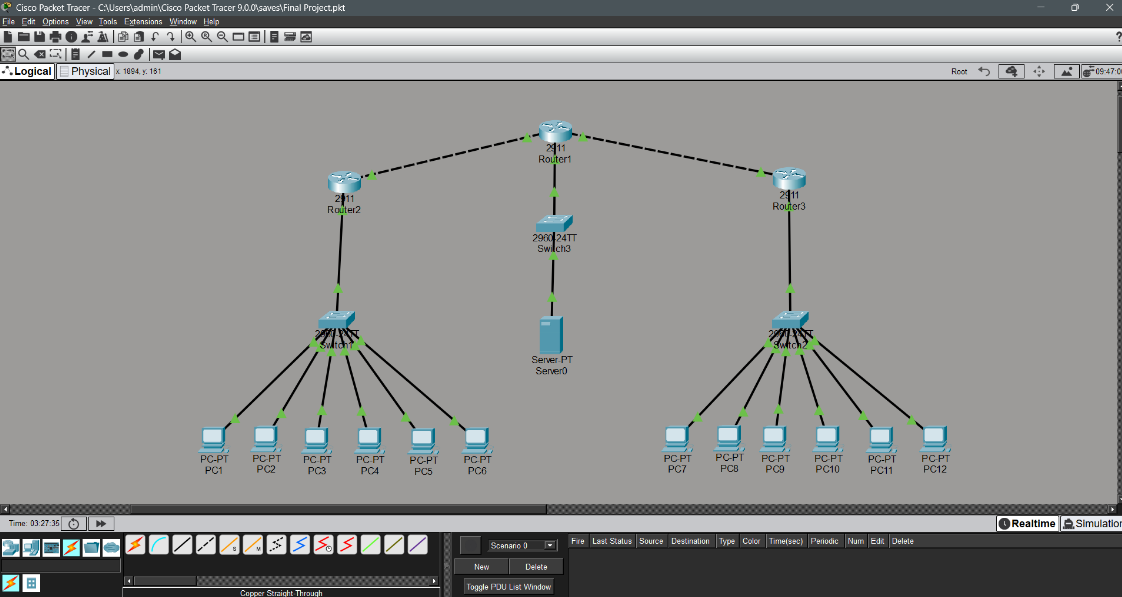Zoom in on the workspace
Screen dimensions: 1122x597
click(191, 37)
